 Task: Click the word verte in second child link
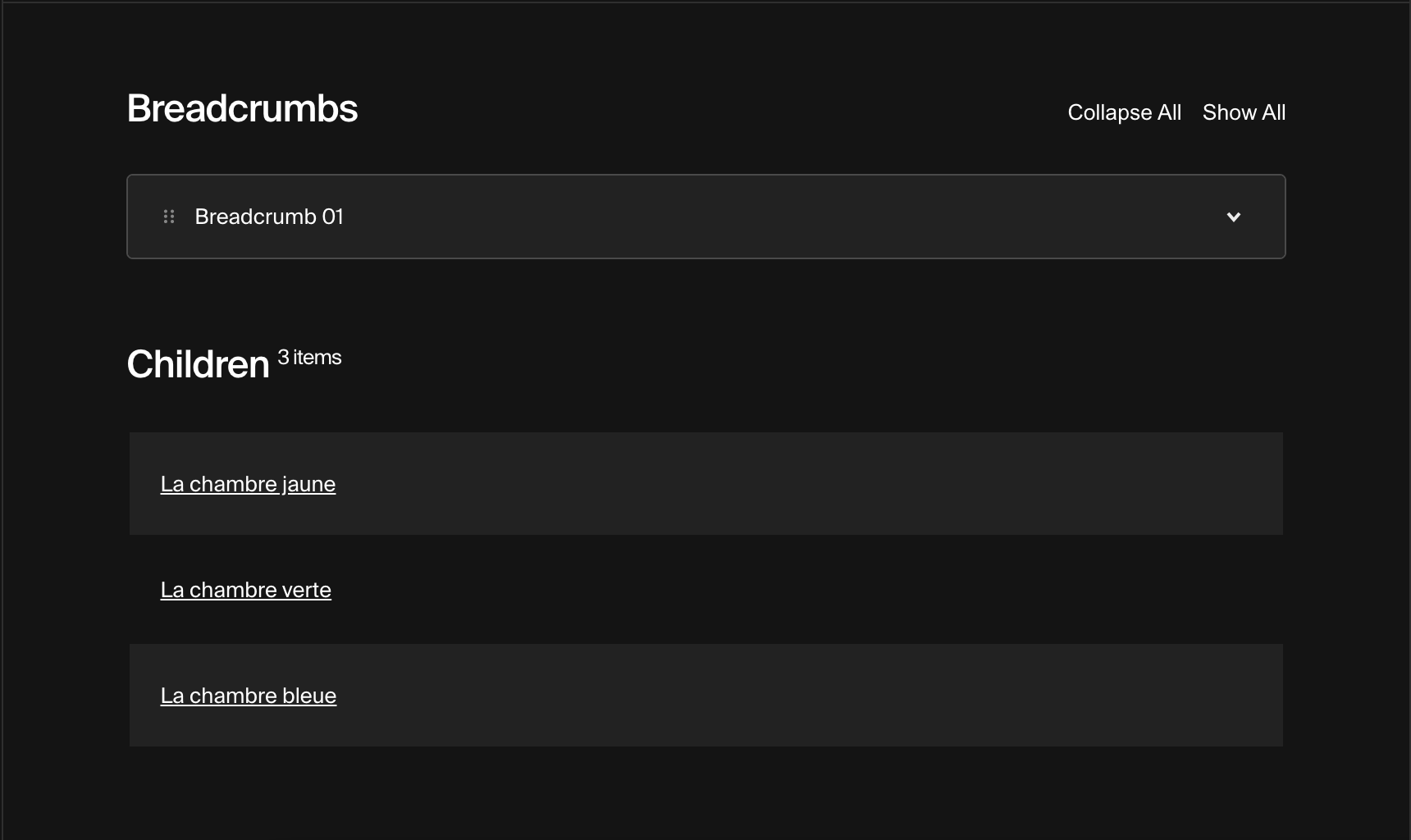pyautogui.click(x=306, y=590)
